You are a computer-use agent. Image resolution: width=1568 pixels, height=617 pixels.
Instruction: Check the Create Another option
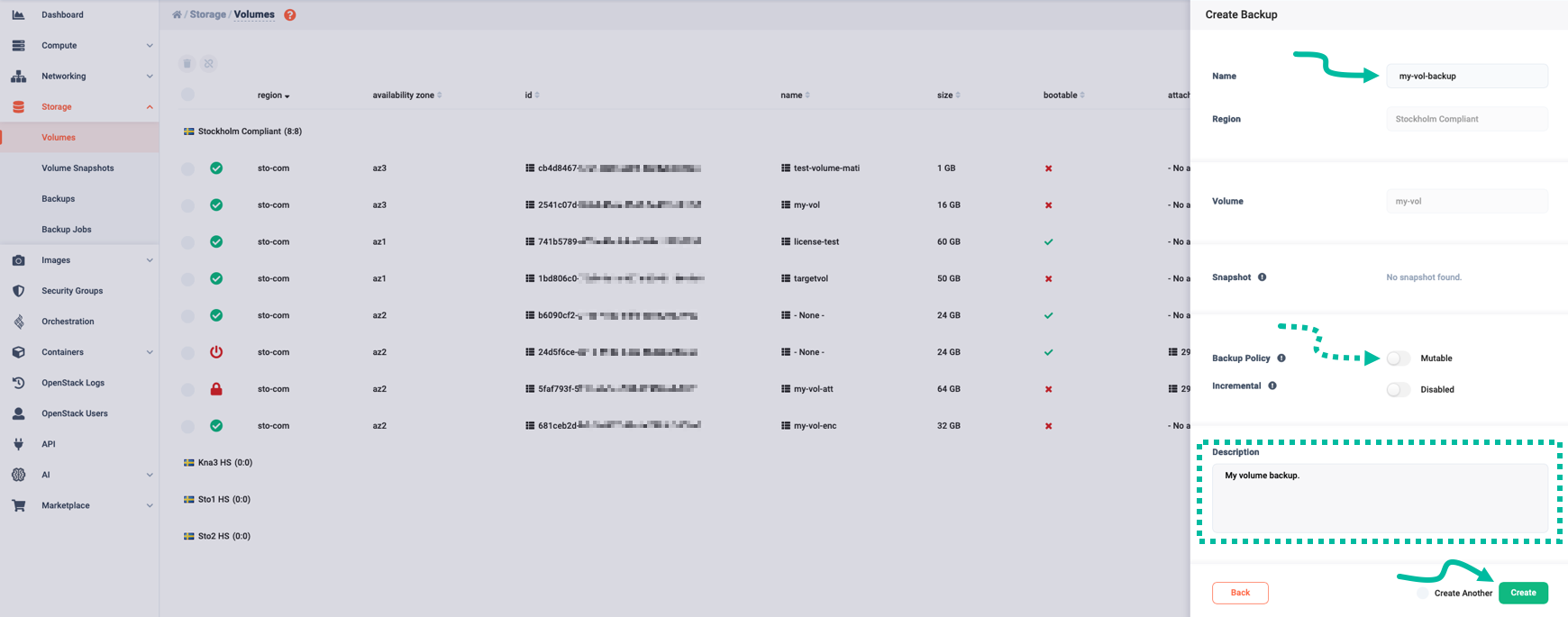(x=1422, y=594)
